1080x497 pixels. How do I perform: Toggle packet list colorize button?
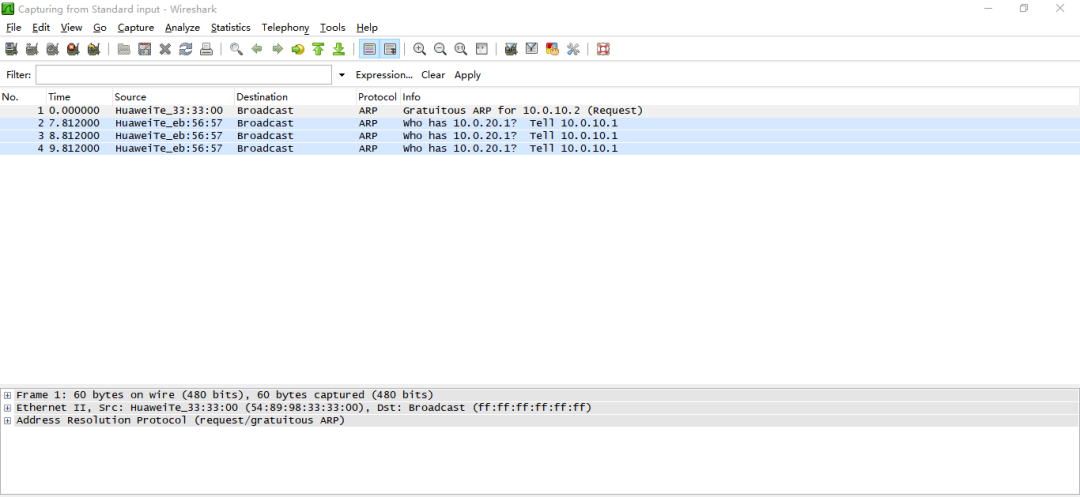click(370, 49)
